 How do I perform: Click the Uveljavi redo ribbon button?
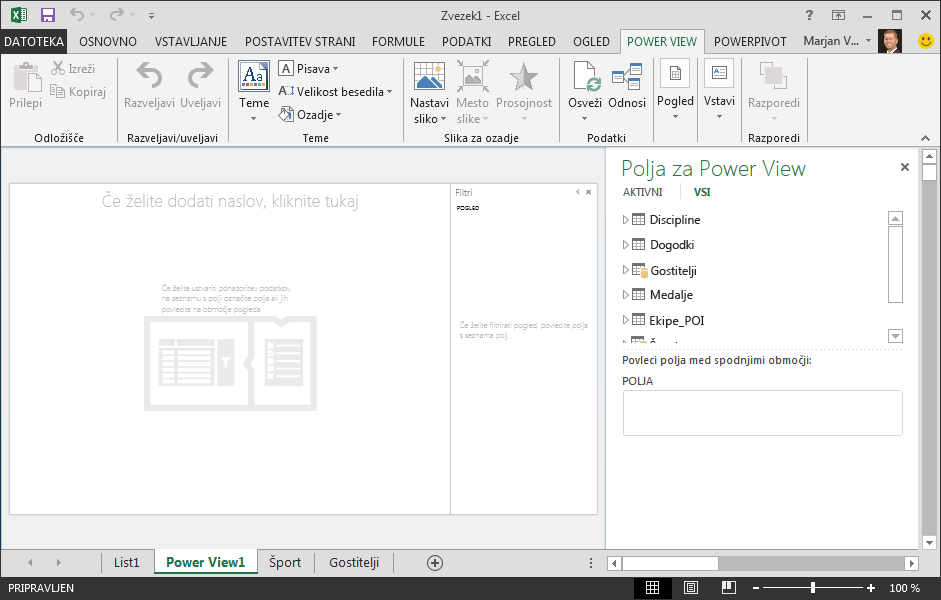pyautogui.click(x=200, y=86)
